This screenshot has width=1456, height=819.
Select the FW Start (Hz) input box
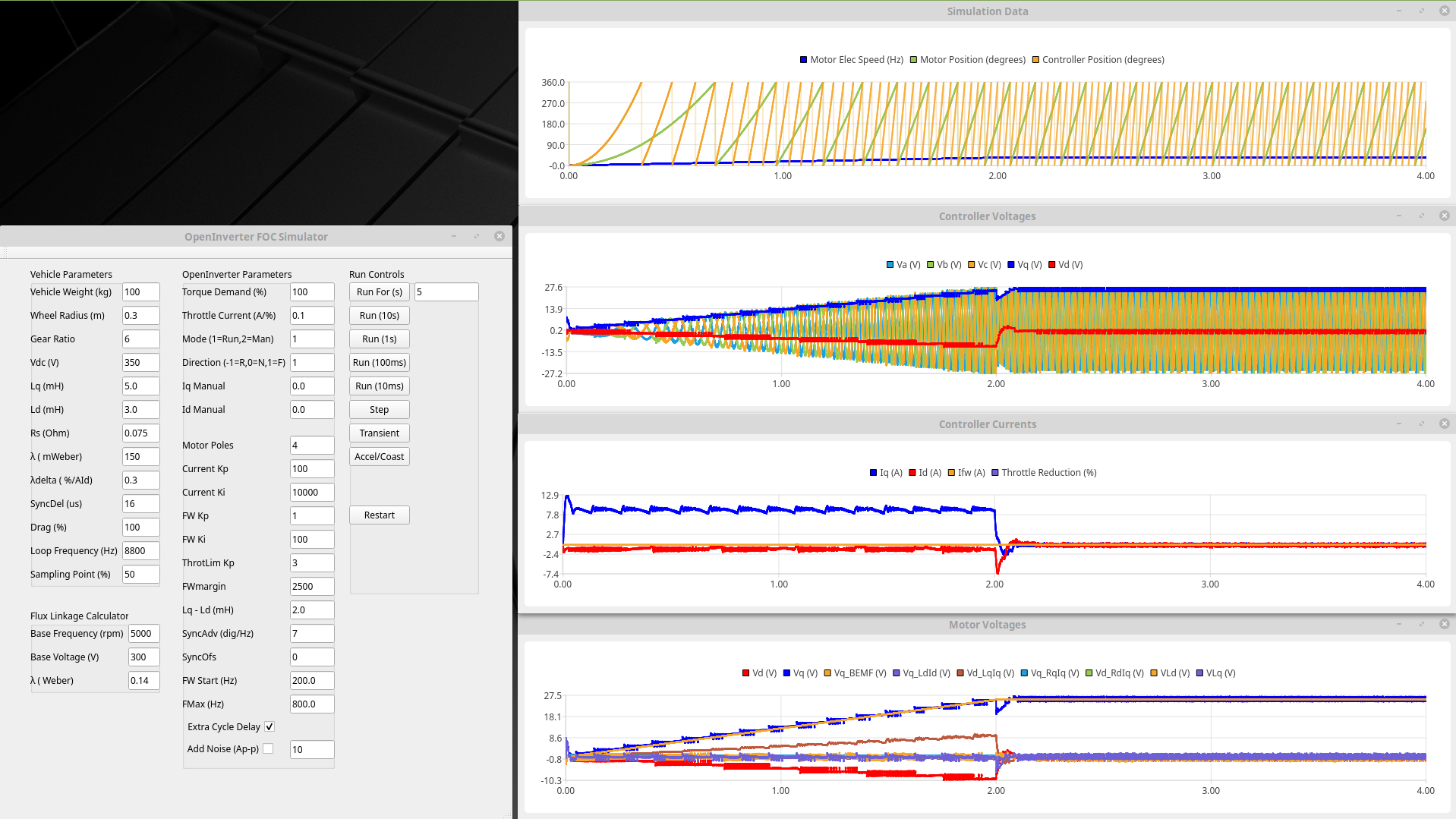(x=311, y=680)
